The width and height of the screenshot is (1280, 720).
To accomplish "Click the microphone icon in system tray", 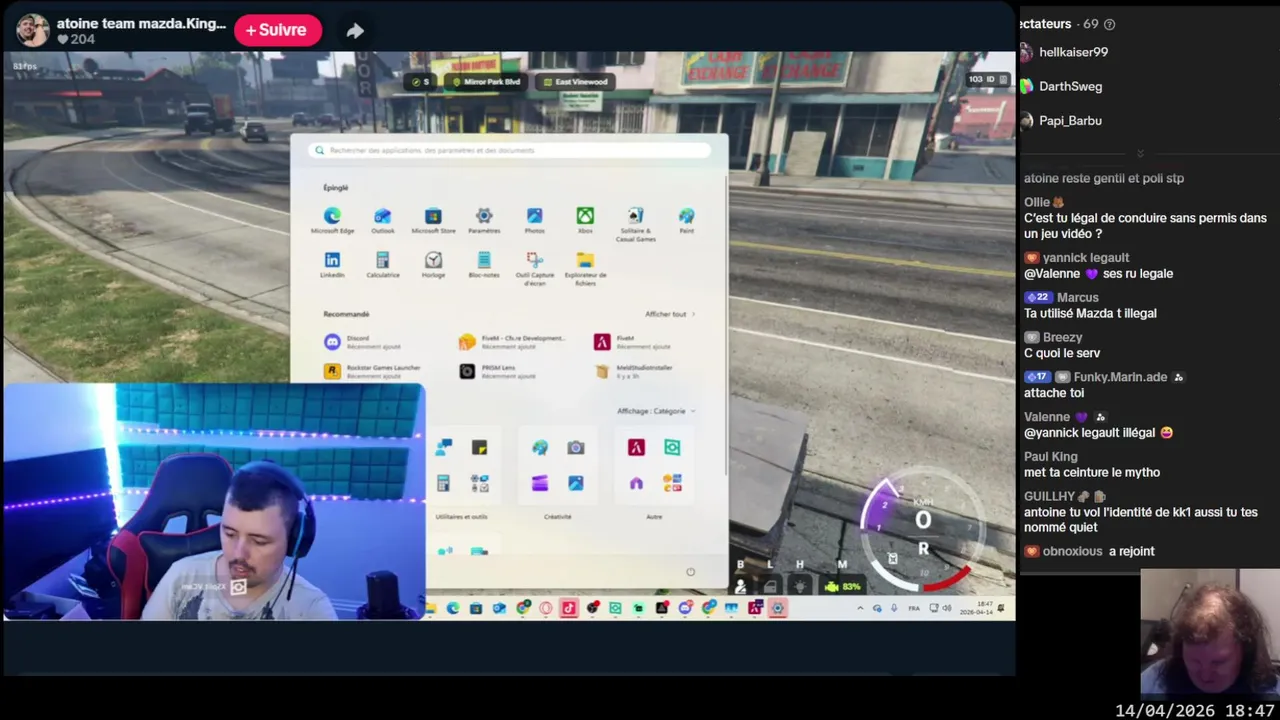I will [x=893, y=608].
